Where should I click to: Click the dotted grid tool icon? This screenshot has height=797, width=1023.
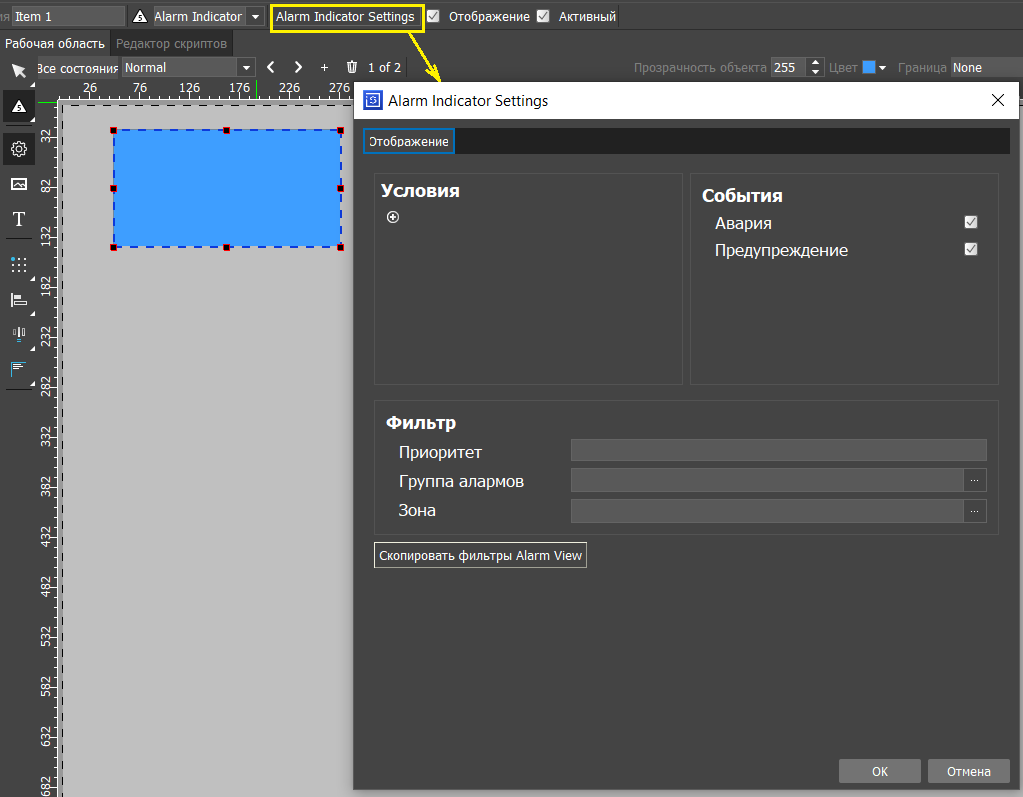coord(18,265)
